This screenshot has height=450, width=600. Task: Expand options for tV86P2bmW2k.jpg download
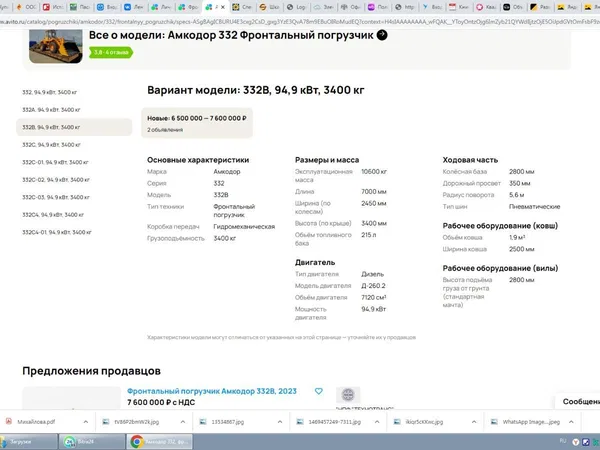click(183, 422)
